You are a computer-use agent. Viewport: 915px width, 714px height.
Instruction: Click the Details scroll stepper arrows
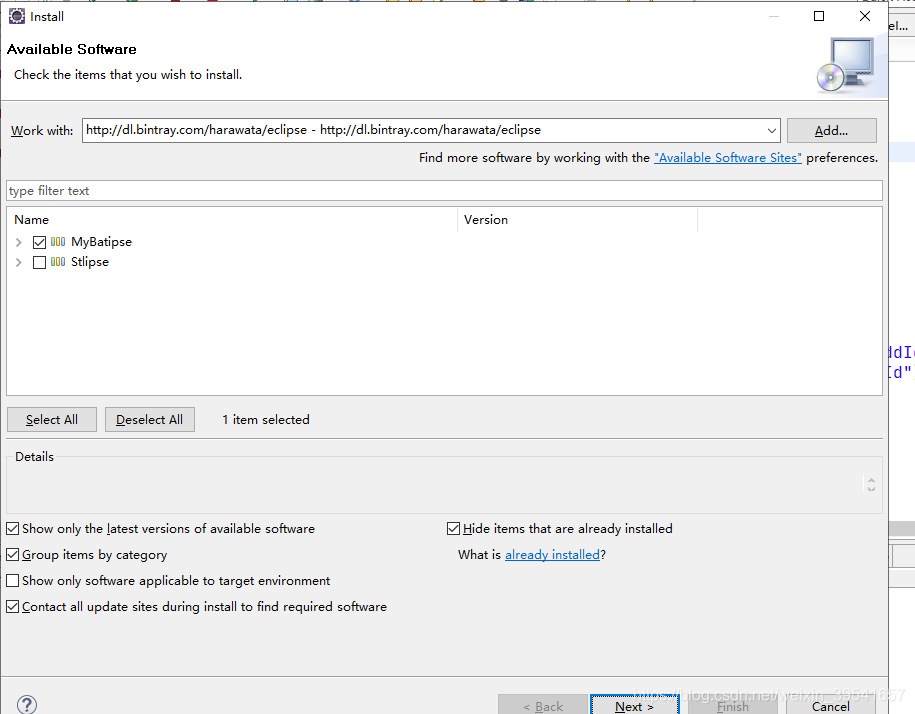871,484
